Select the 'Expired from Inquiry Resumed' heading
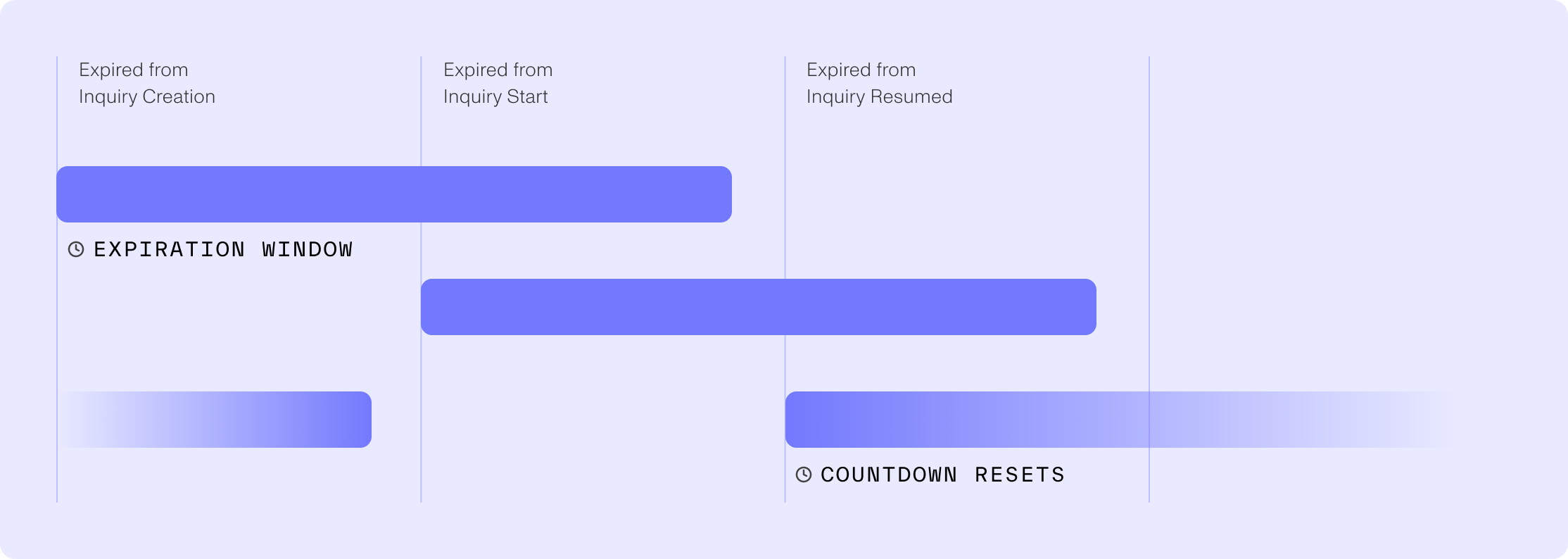The width and height of the screenshot is (1568, 559). tap(879, 83)
